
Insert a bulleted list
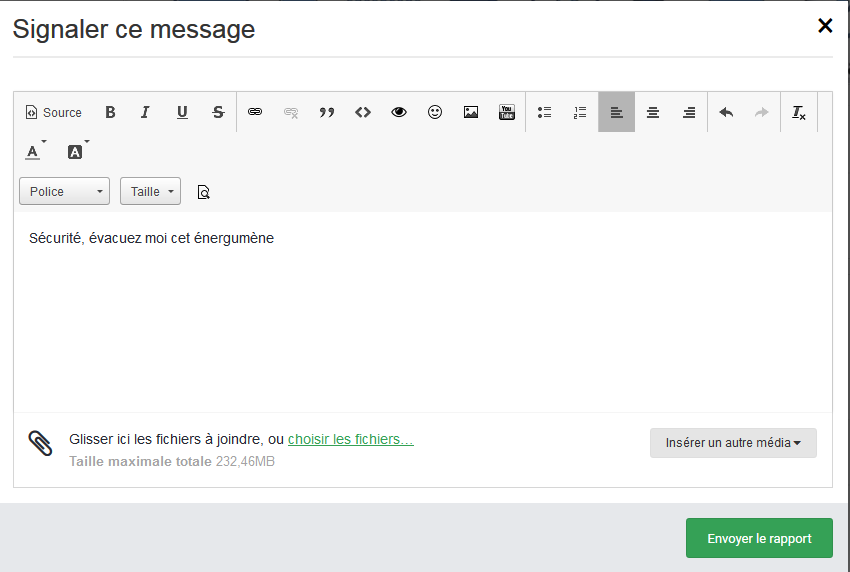point(544,112)
